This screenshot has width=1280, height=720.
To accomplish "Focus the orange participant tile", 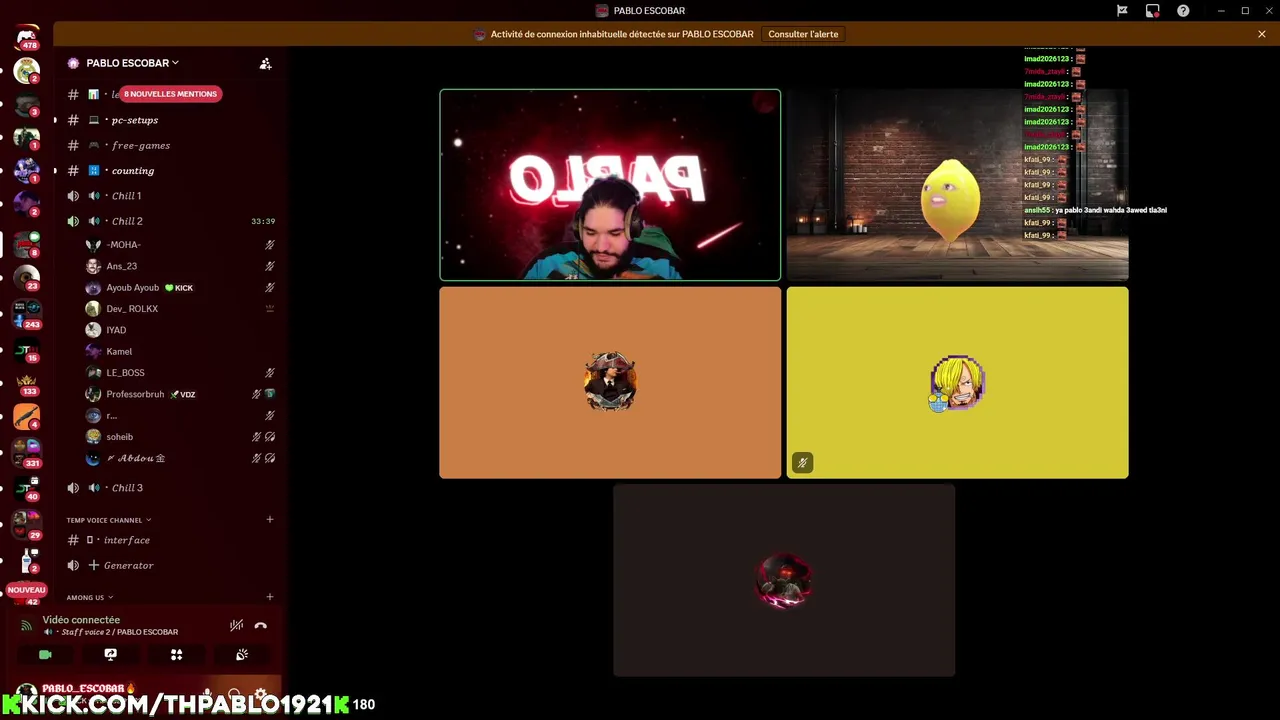I will (610, 383).
